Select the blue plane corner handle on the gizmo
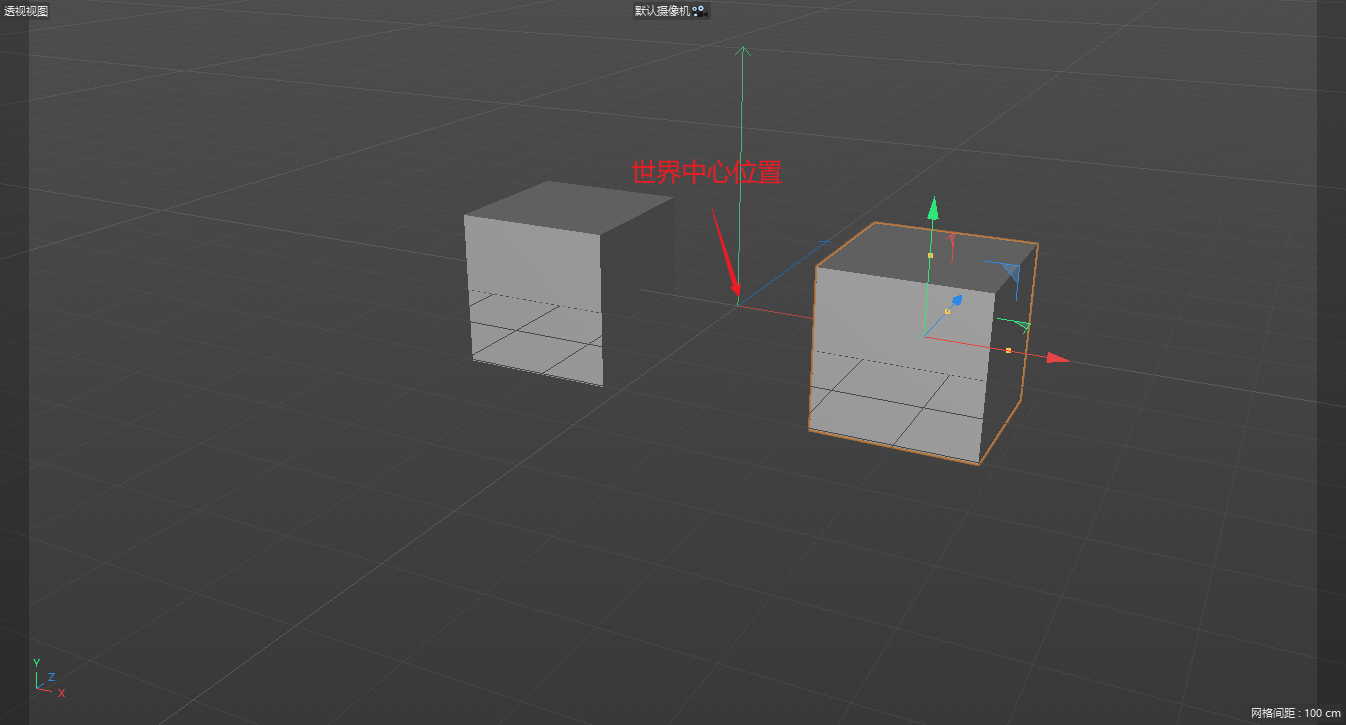The image size is (1346, 725). pyautogui.click(x=1010, y=272)
